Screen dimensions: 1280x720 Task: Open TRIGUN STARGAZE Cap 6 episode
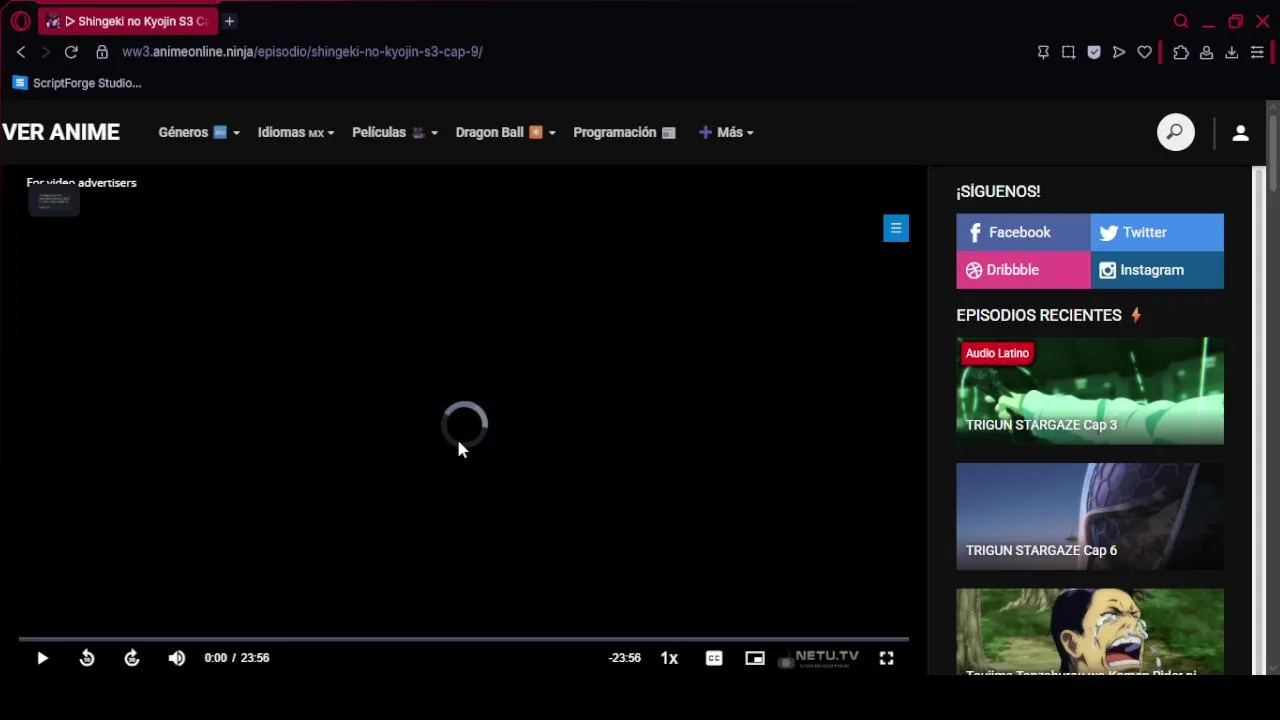1090,516
